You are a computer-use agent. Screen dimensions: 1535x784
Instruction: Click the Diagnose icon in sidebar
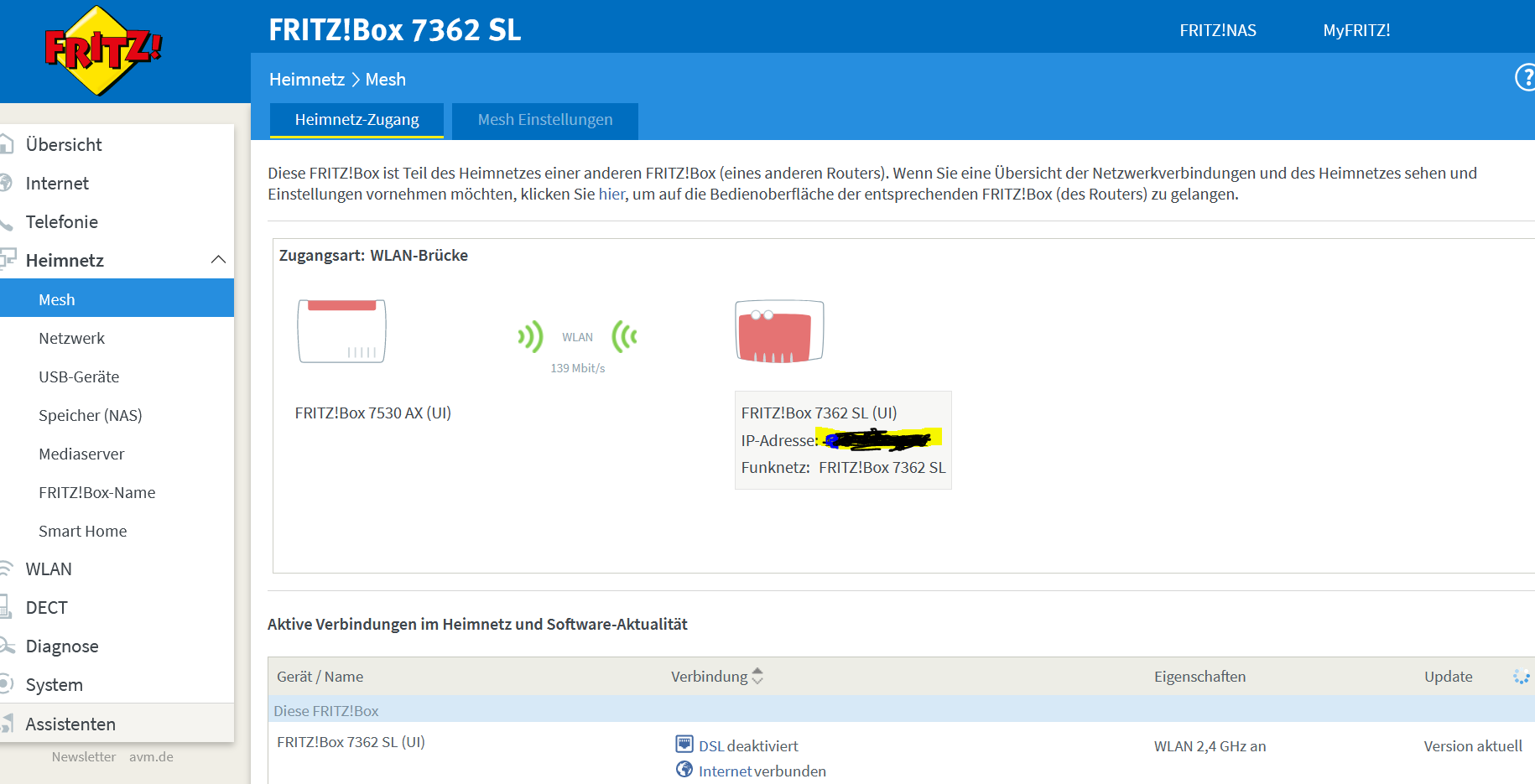point(7,645)
